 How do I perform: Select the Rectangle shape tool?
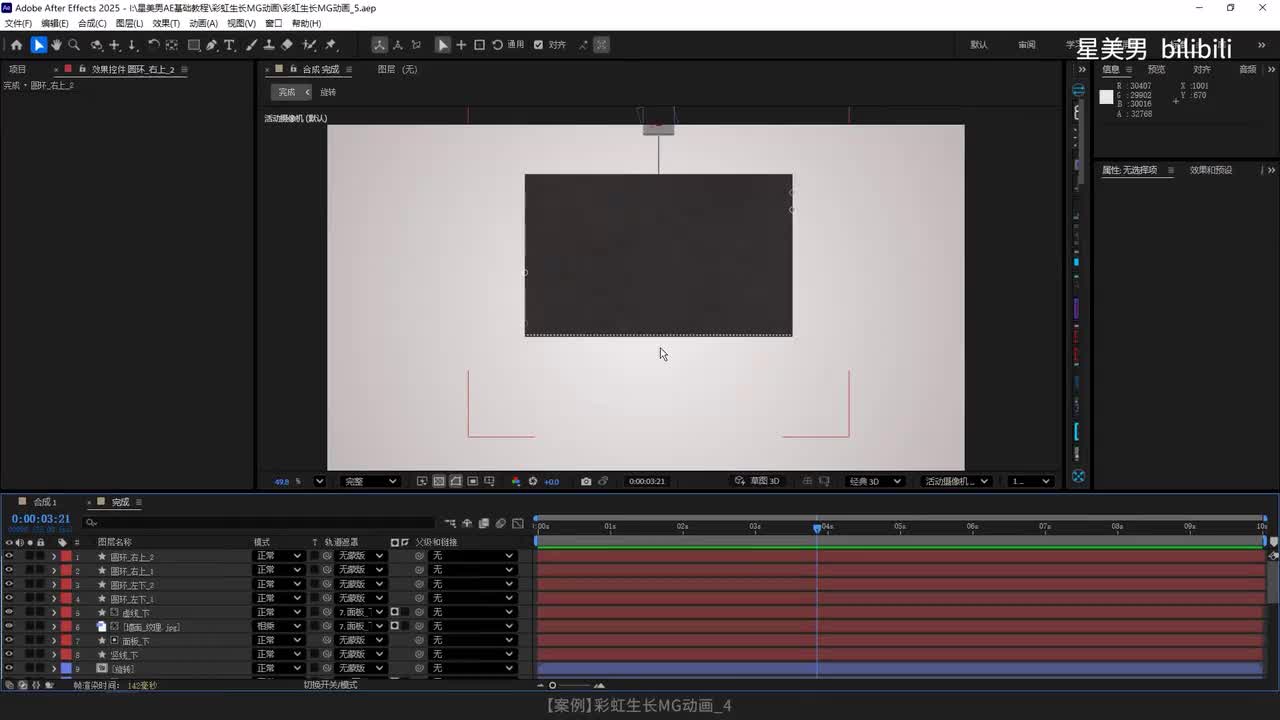click(194, 45)
